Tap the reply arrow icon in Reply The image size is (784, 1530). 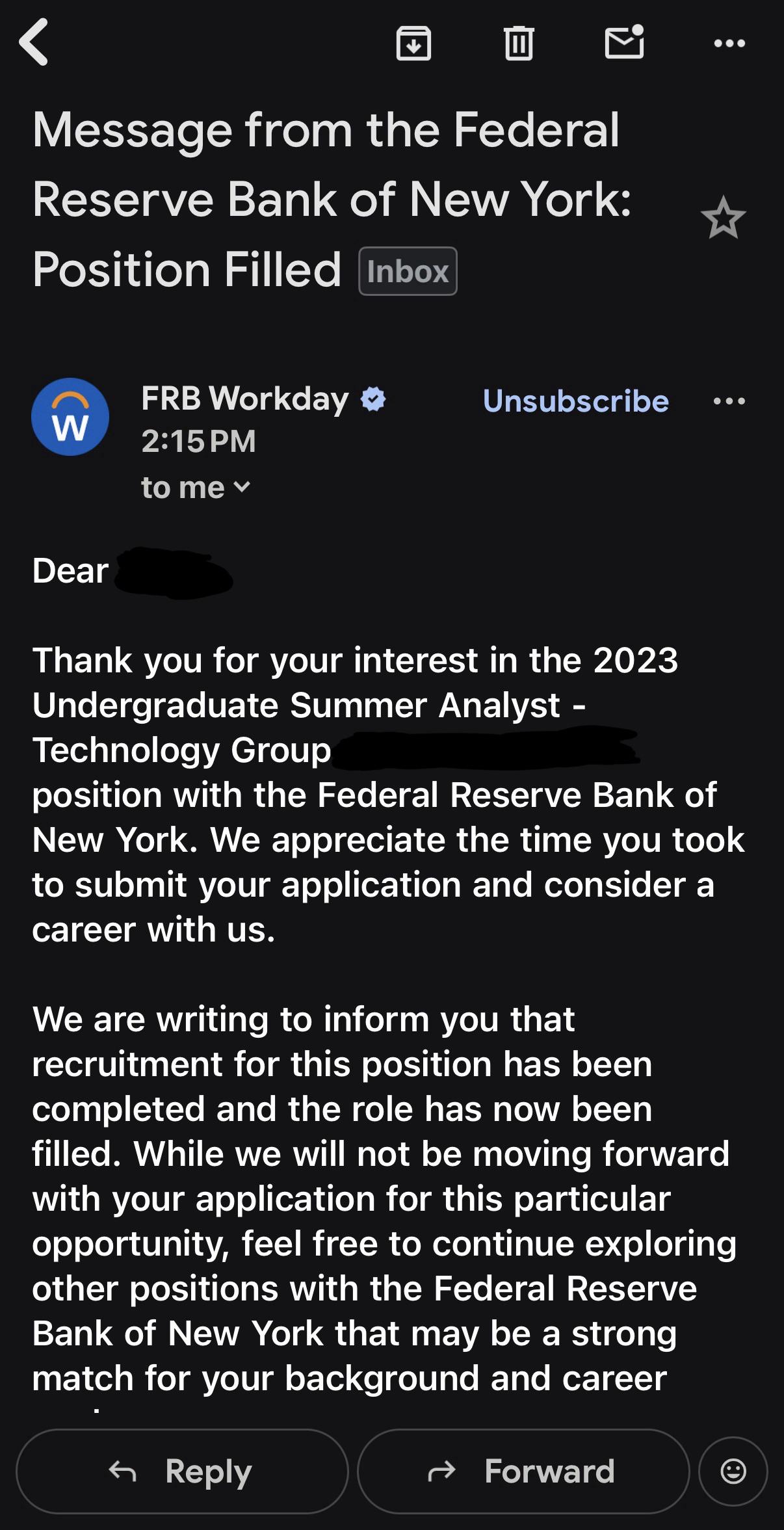click(x=123, y=1471)
